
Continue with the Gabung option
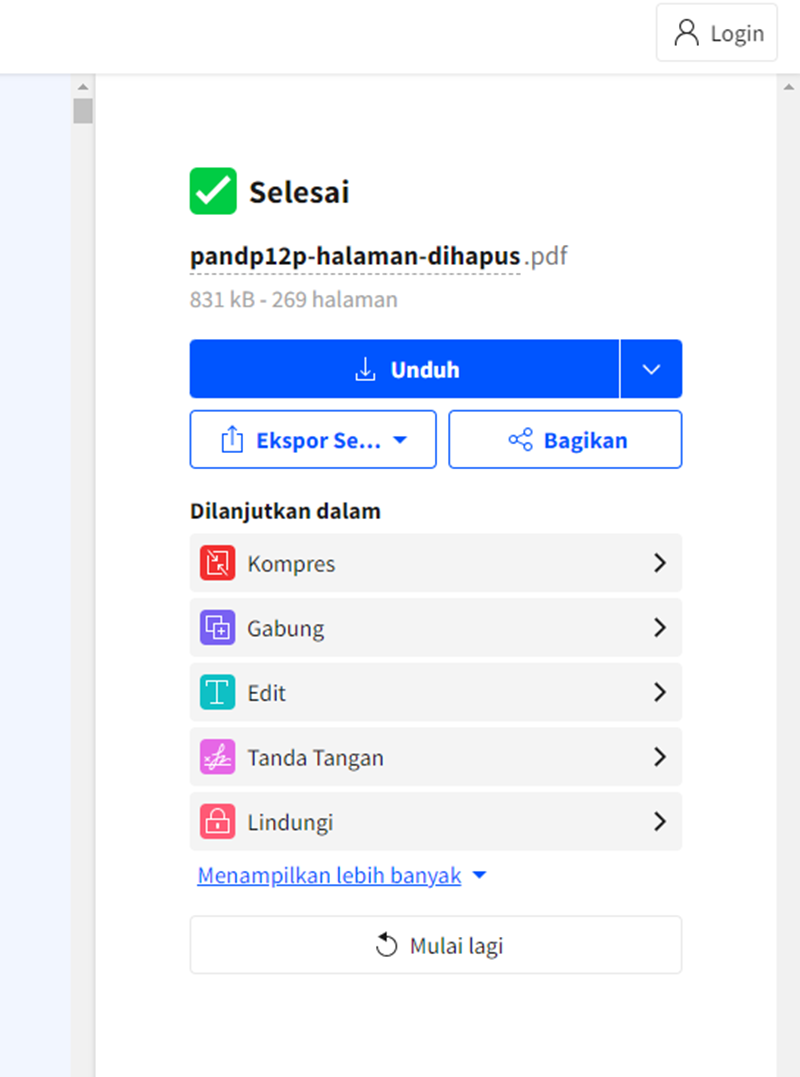click(436, 628)
